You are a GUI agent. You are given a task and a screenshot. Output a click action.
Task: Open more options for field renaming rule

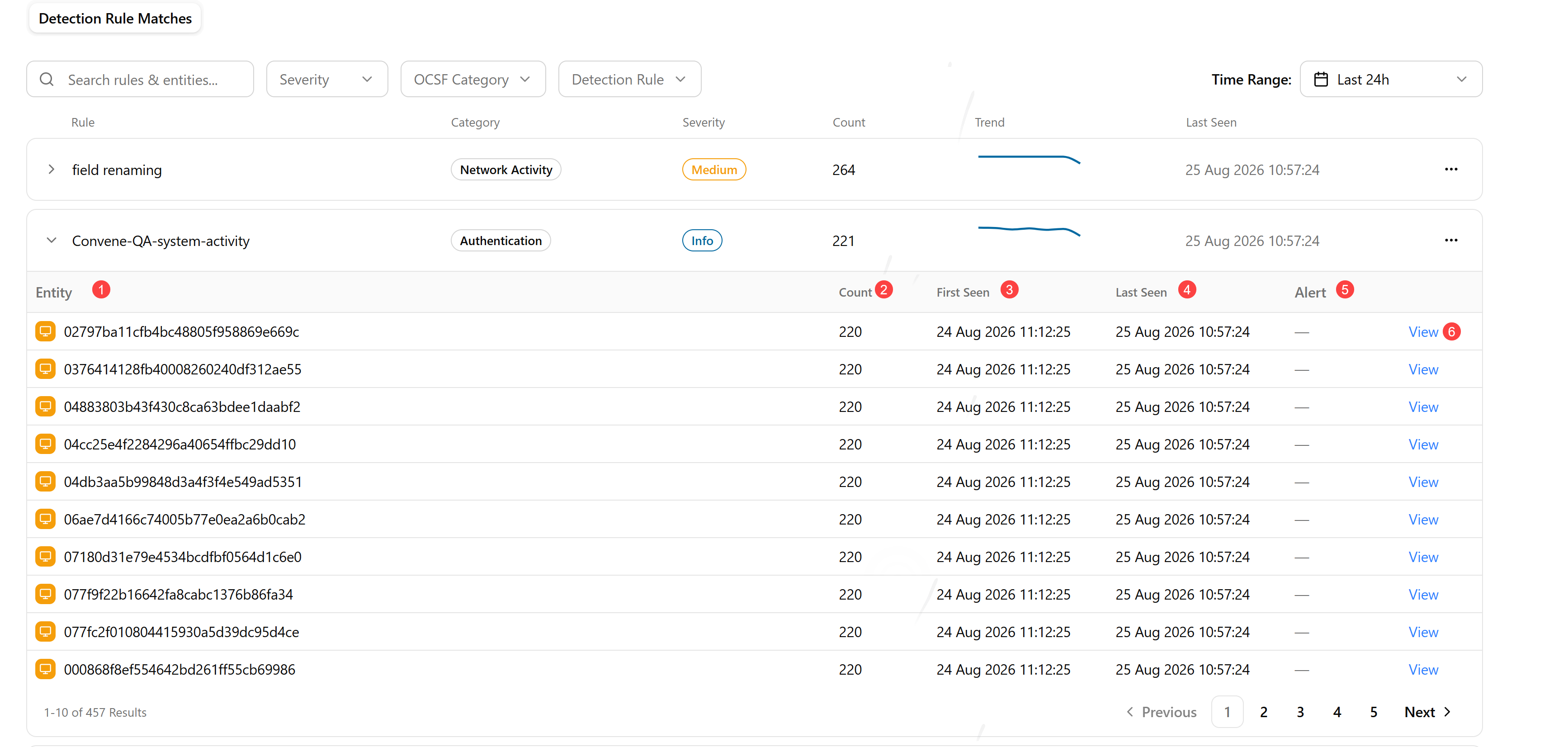coord(1450,169)
